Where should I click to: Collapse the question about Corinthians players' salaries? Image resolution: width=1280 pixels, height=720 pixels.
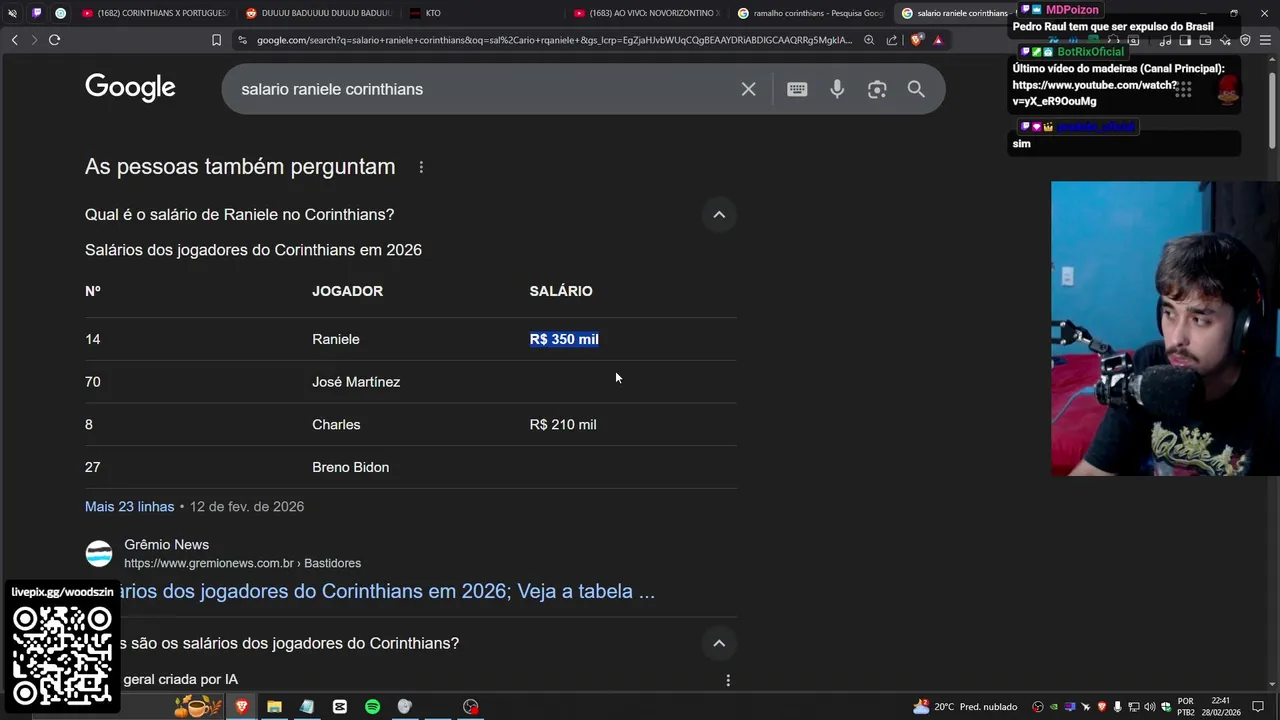719,643
